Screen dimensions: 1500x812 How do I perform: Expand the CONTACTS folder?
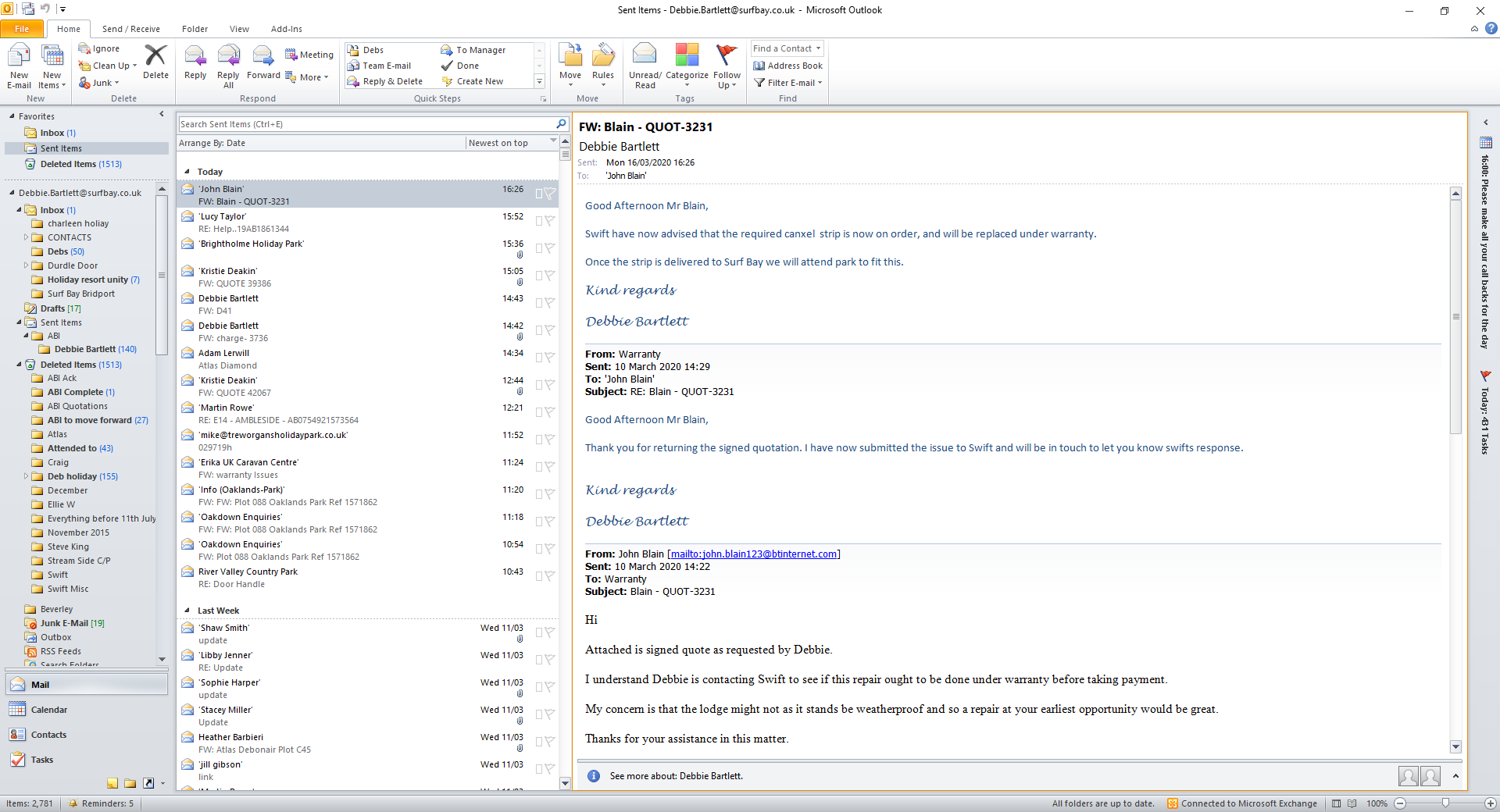(26, 237)
